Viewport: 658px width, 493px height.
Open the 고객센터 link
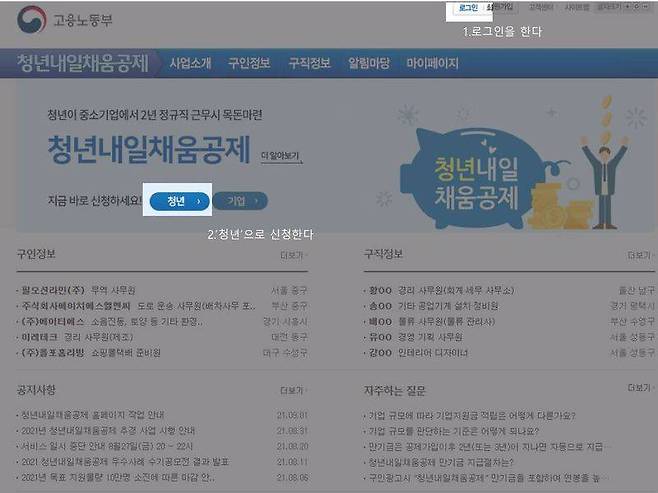pyautogui.click(x=540, y=7)
